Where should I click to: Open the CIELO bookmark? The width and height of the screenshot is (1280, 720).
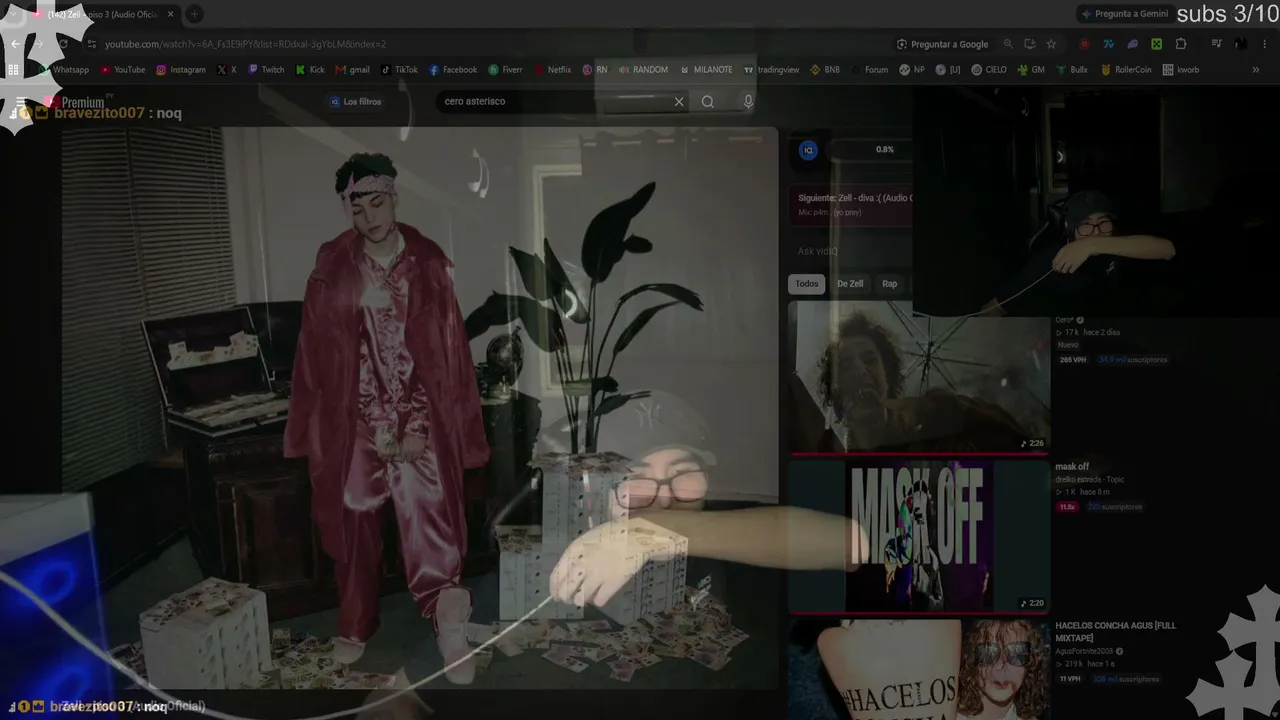pyautogui.click(x=989, y=70)
